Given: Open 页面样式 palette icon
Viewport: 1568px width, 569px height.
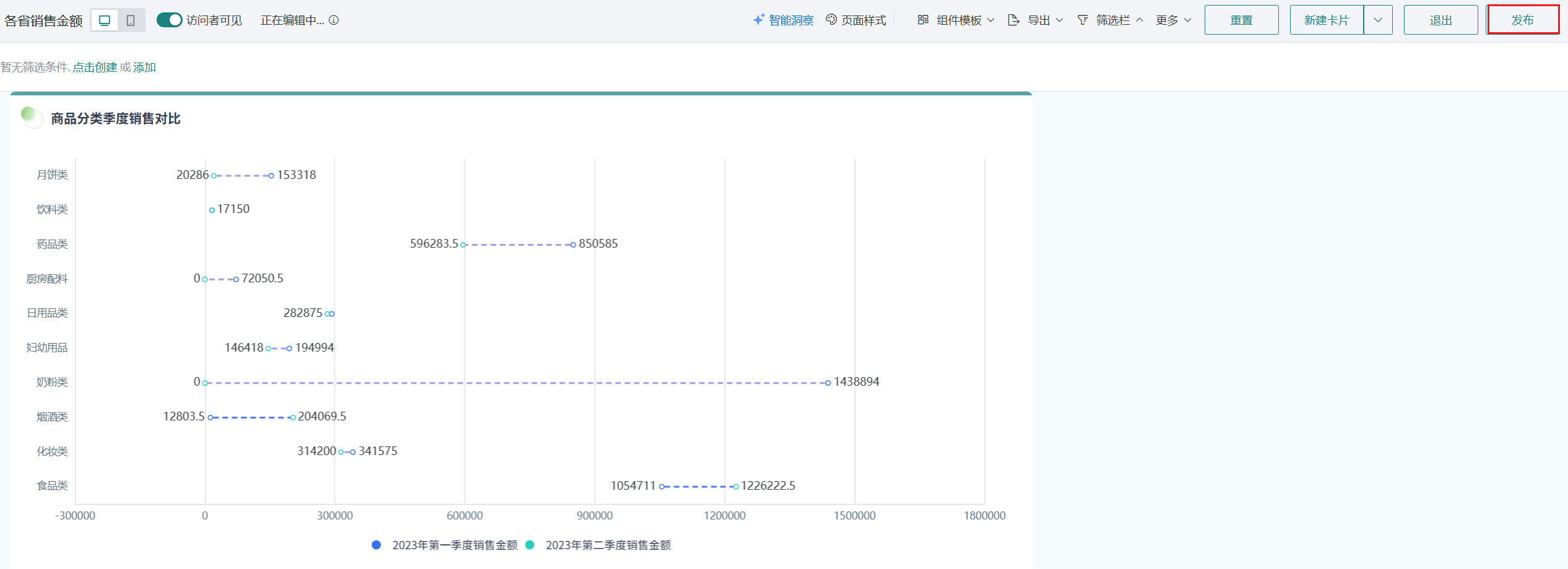Looking at the screenshot, I should point(831,20).
